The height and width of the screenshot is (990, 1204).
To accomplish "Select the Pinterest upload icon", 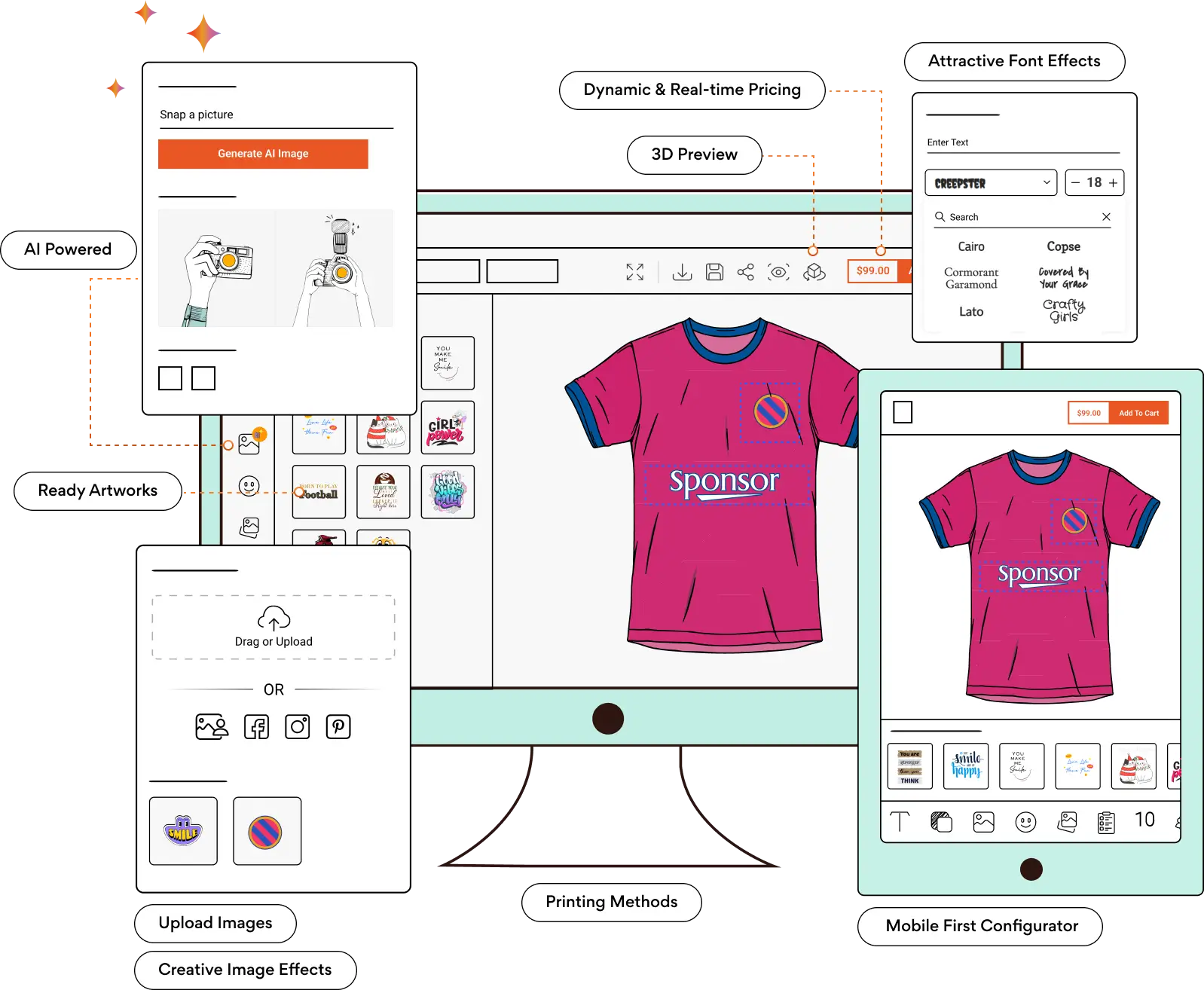I will pyautogui.click(x=338, y=727).
